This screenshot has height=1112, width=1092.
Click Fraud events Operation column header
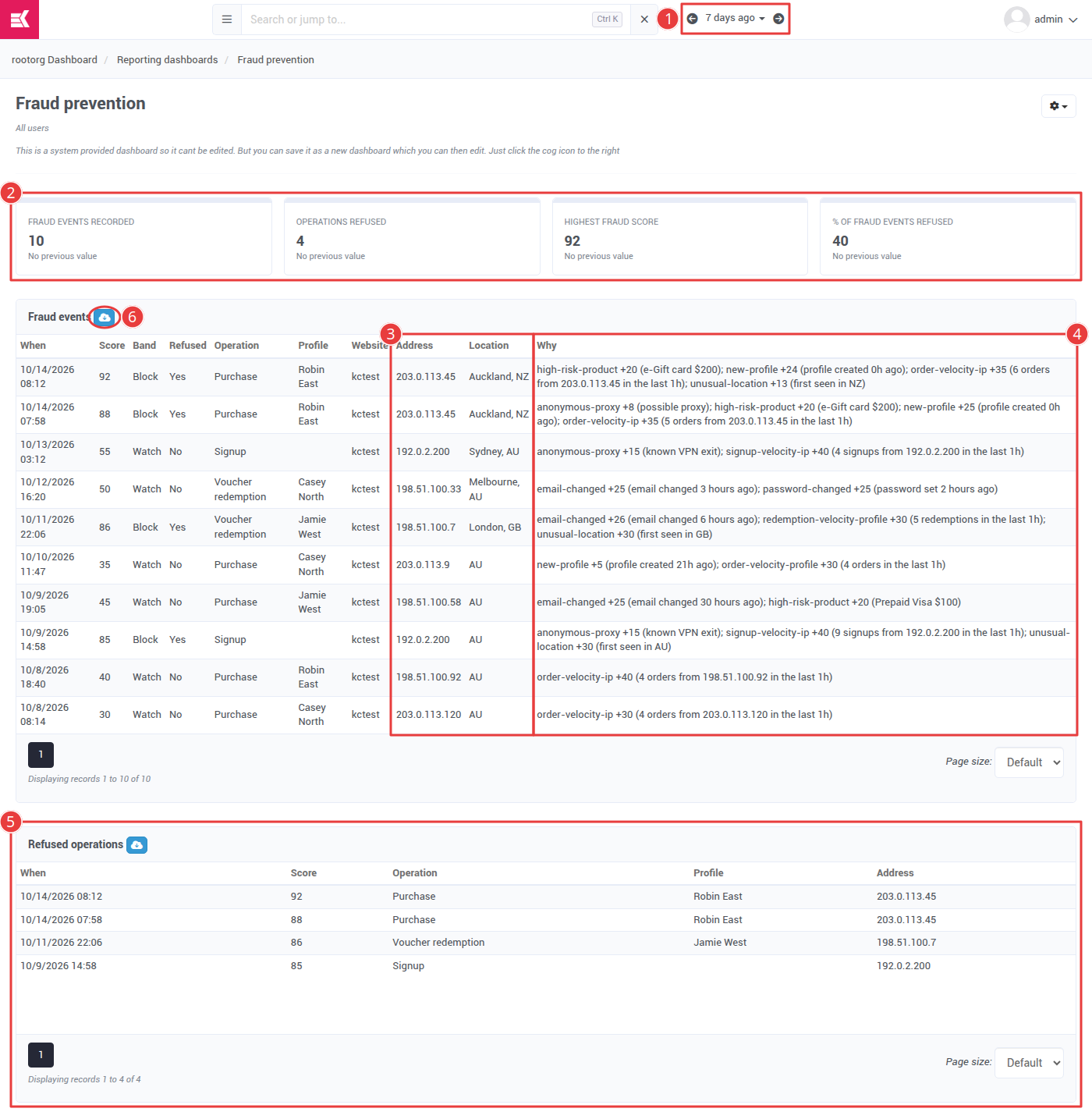236,346
